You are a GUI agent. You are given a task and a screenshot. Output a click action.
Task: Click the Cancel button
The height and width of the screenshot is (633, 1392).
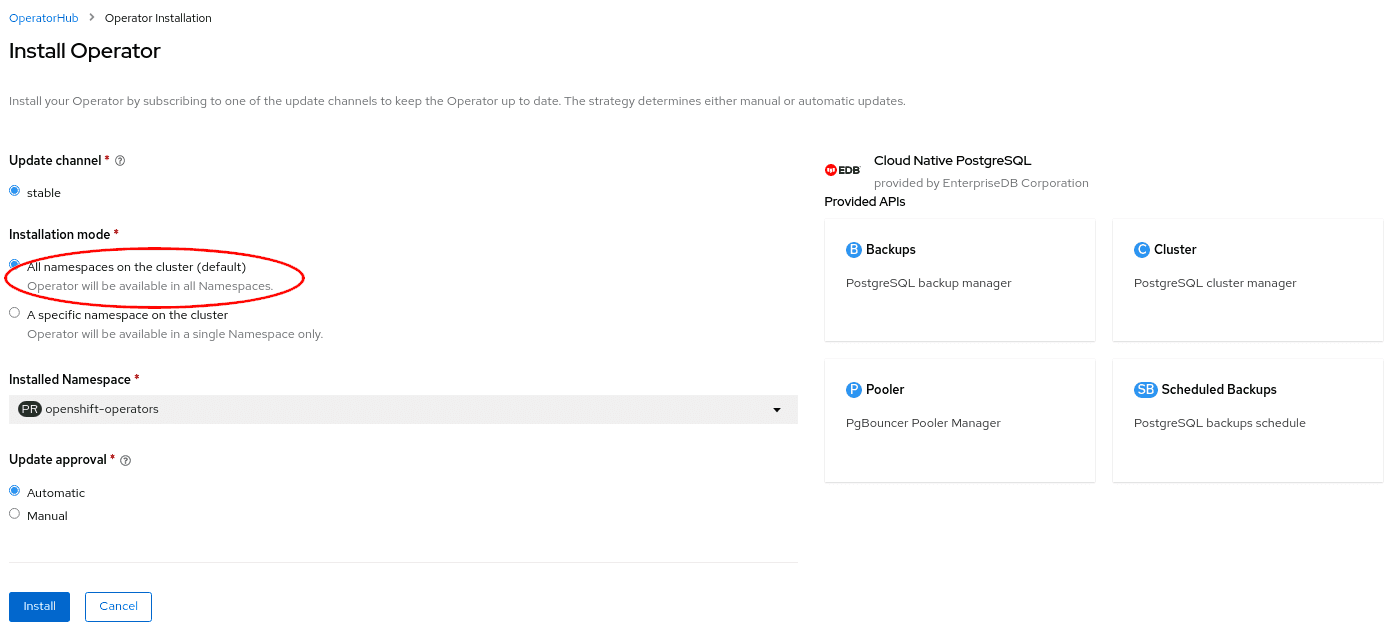coord(118,606)
